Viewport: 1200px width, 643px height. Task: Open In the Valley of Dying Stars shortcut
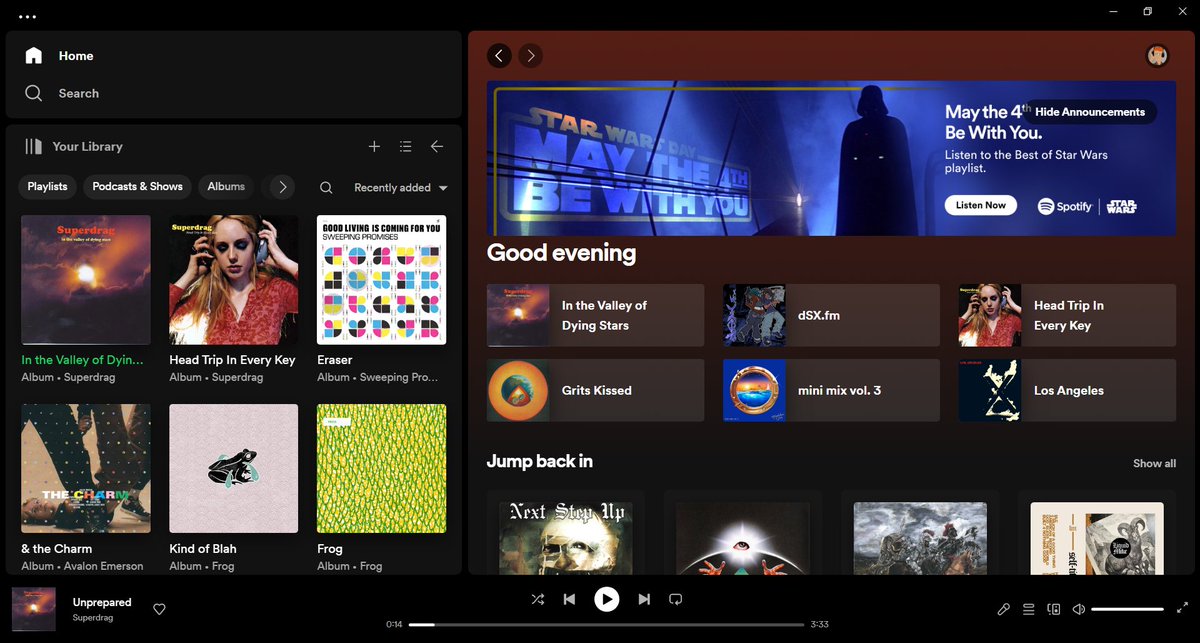coord(595,315)
